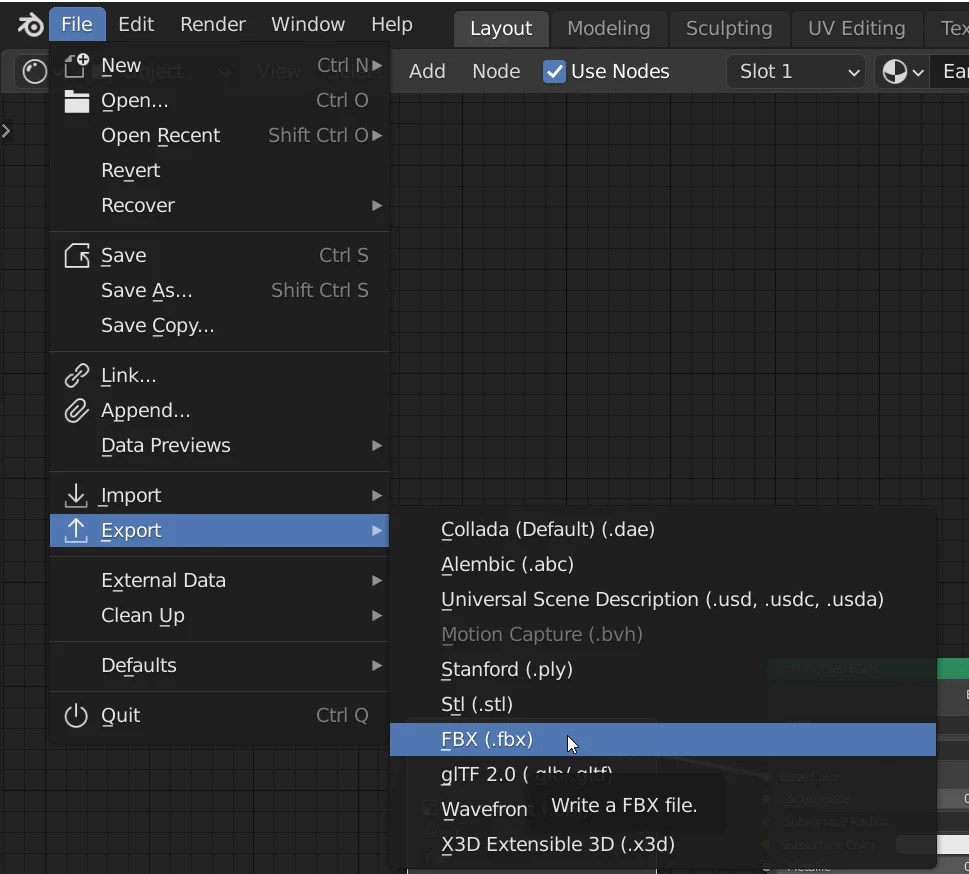
Task: Export as Stl (.stl)
Action: [663, 705]
